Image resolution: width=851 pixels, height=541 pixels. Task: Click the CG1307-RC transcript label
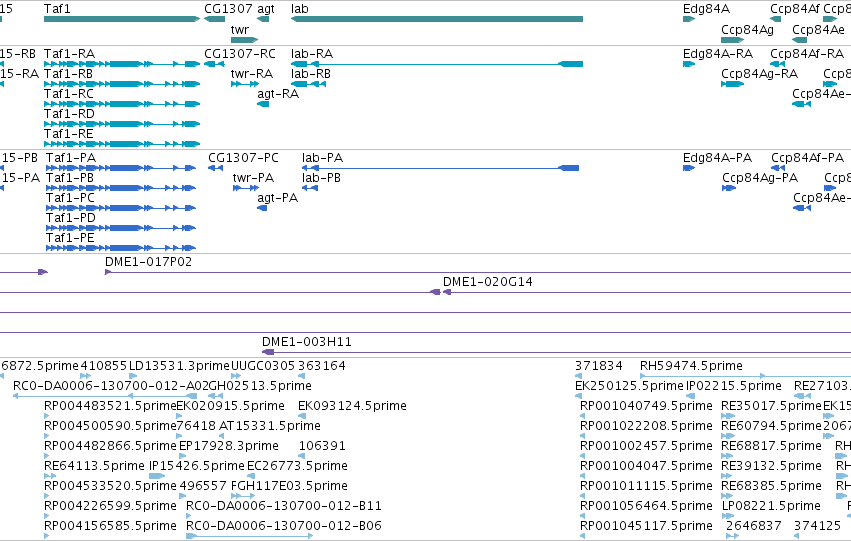coord(240,54)
